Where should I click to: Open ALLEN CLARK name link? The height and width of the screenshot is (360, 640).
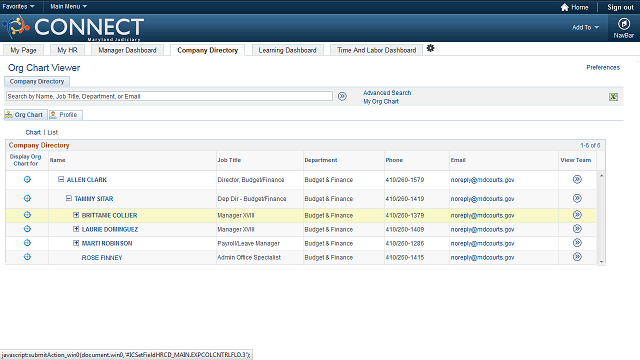[x=87, y=180]
